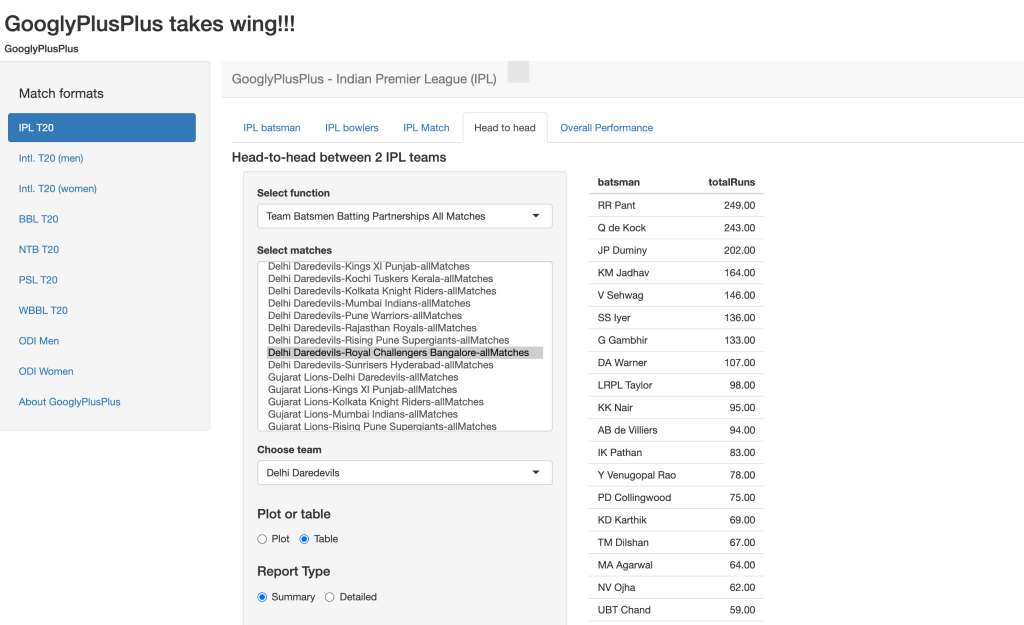Select the Plot radio button
The image size is (1024, 625).
[262, 539]
